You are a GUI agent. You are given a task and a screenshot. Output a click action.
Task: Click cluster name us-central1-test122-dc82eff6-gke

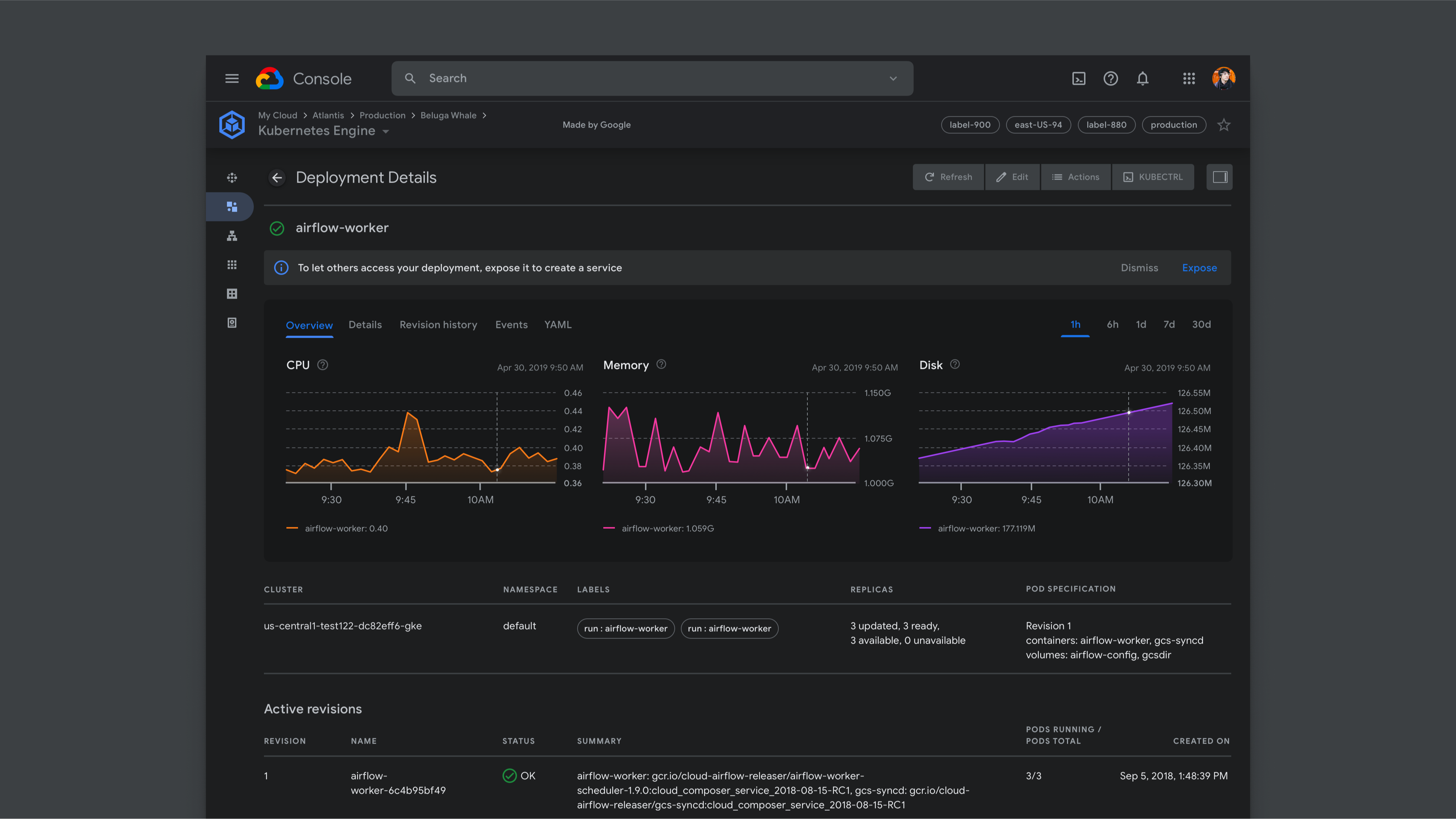coord(343,626)
